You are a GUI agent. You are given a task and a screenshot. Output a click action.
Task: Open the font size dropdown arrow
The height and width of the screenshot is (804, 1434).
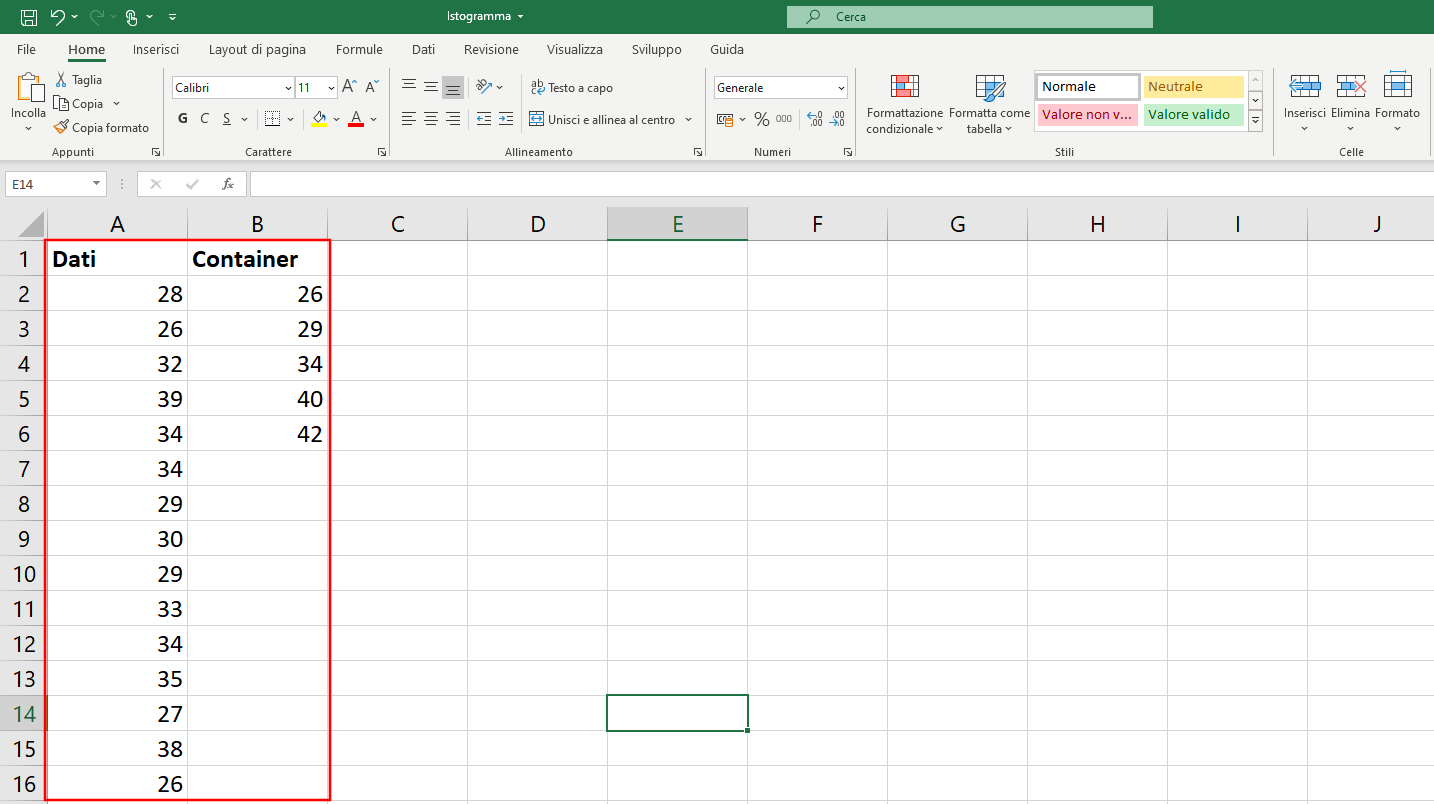click(x=331, y=87)
